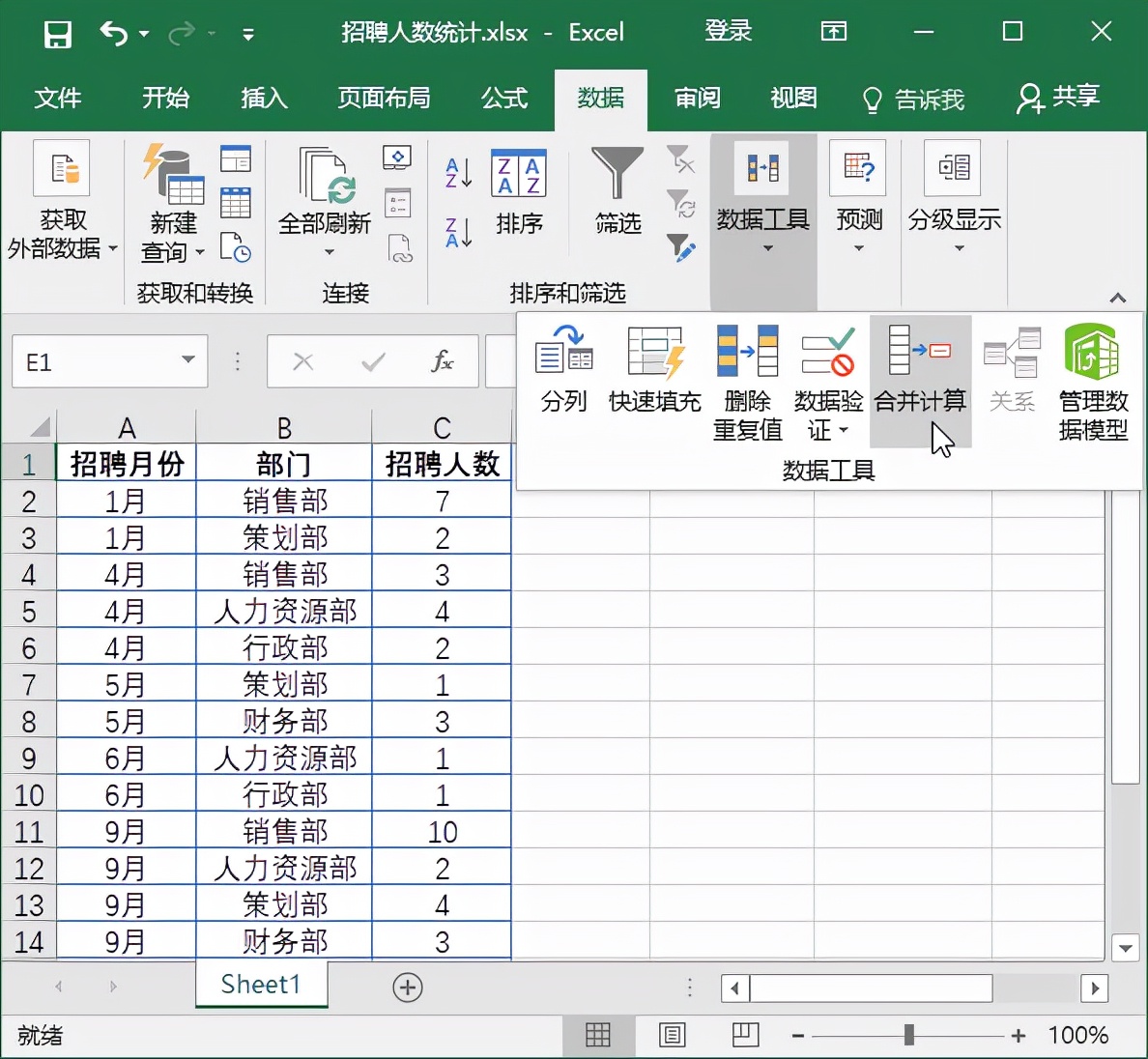Click 管理数据模型 icon
Screen dimensions: 1148x1059
tap(1092, 384)
